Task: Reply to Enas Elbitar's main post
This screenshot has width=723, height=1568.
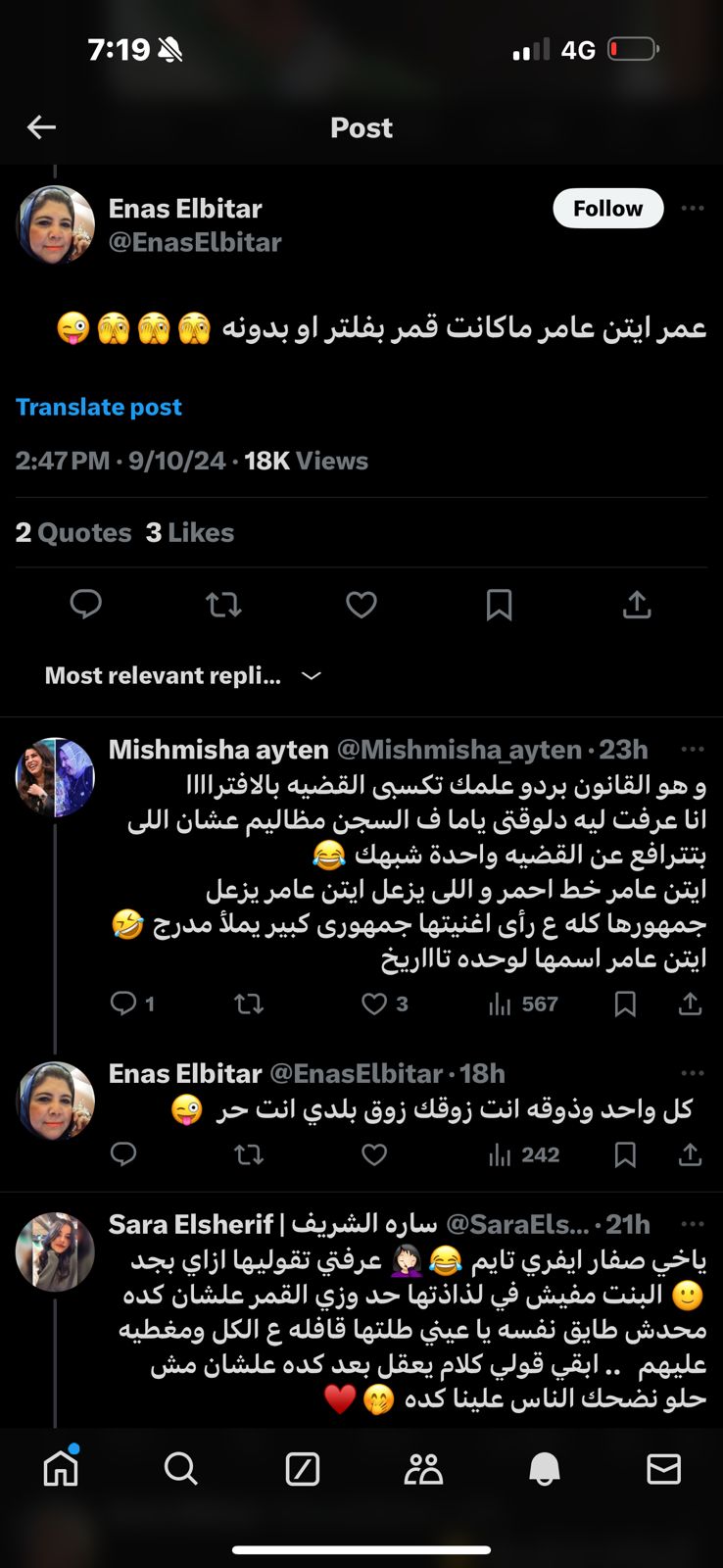Action: pyautogui.click(x=86, y=605)
